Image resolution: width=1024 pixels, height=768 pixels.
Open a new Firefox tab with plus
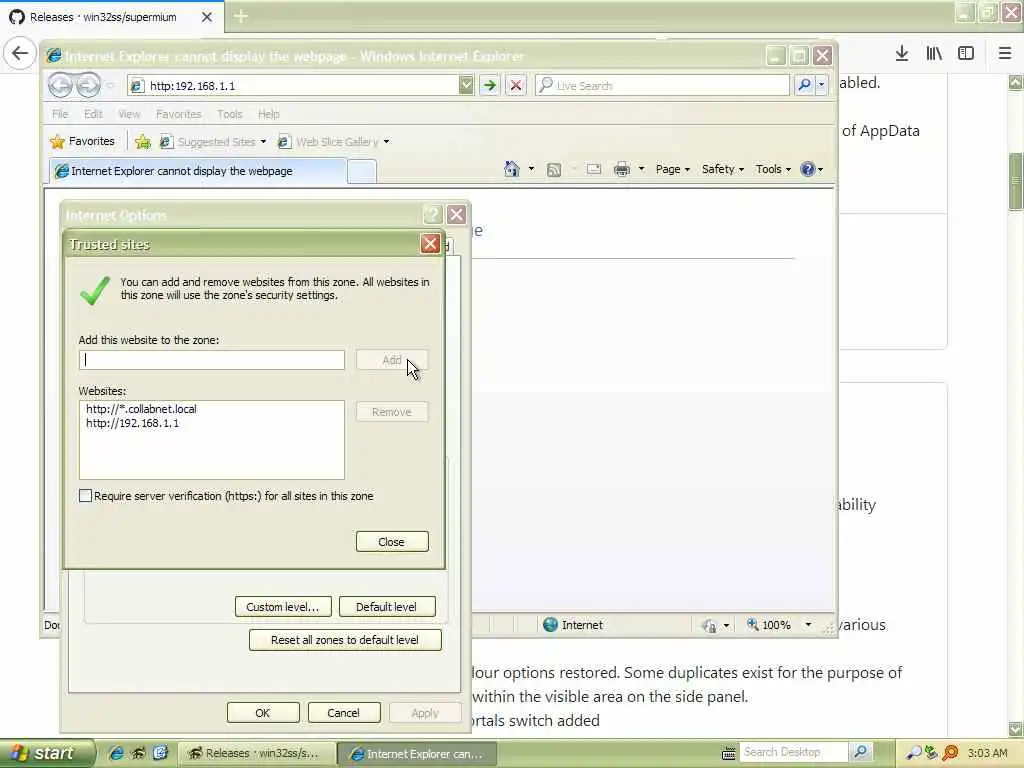(240, 16)
